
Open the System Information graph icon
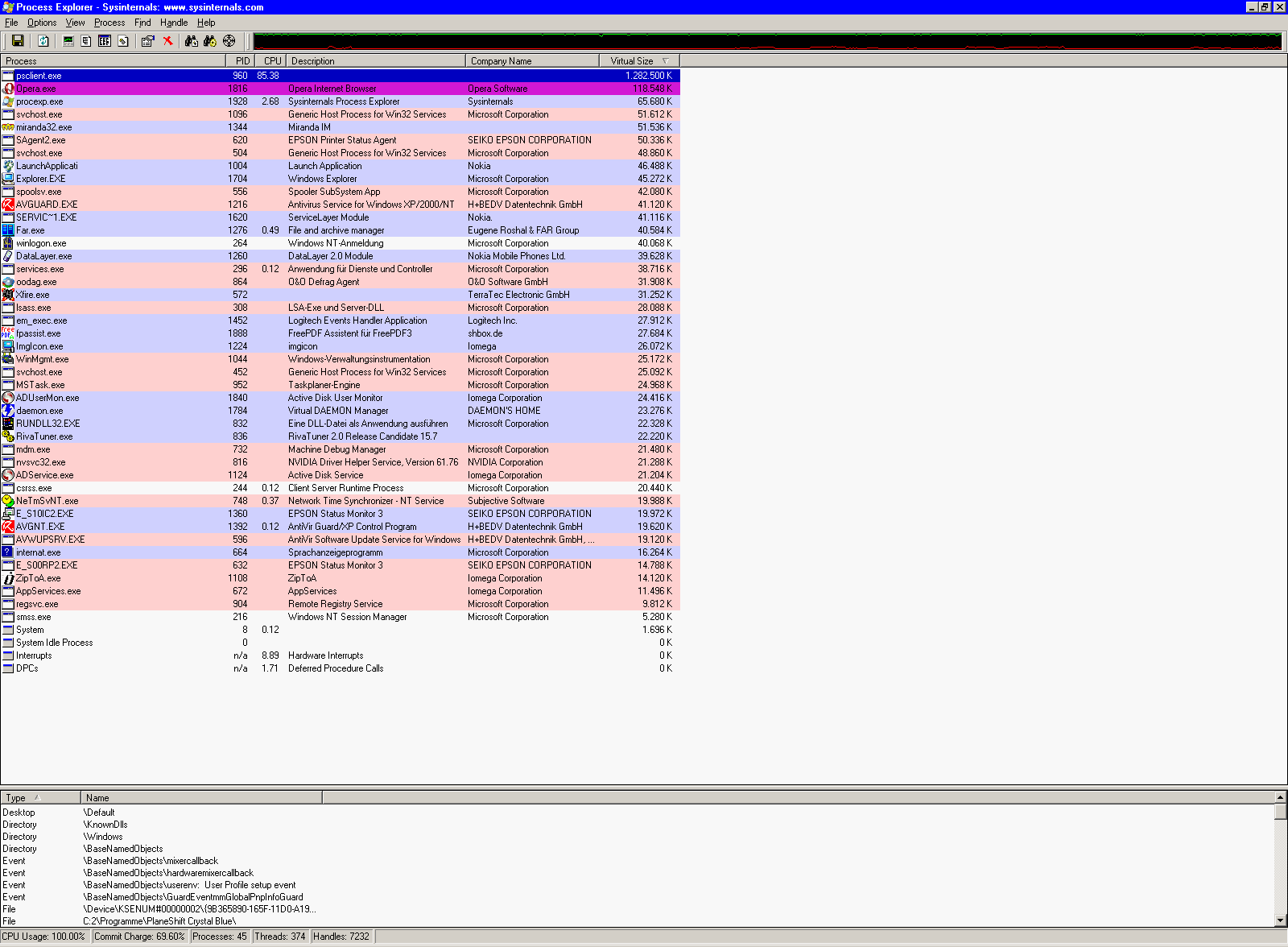[68, 41]
